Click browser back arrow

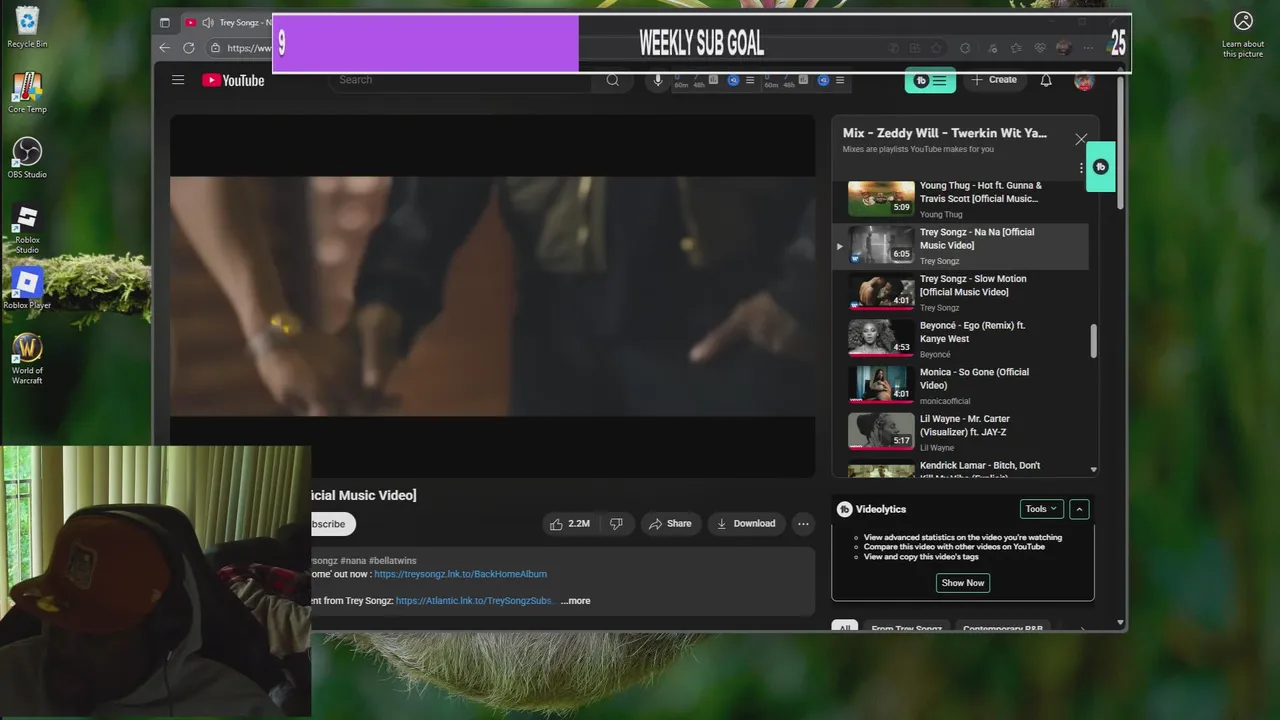click(x=164, y=47)
